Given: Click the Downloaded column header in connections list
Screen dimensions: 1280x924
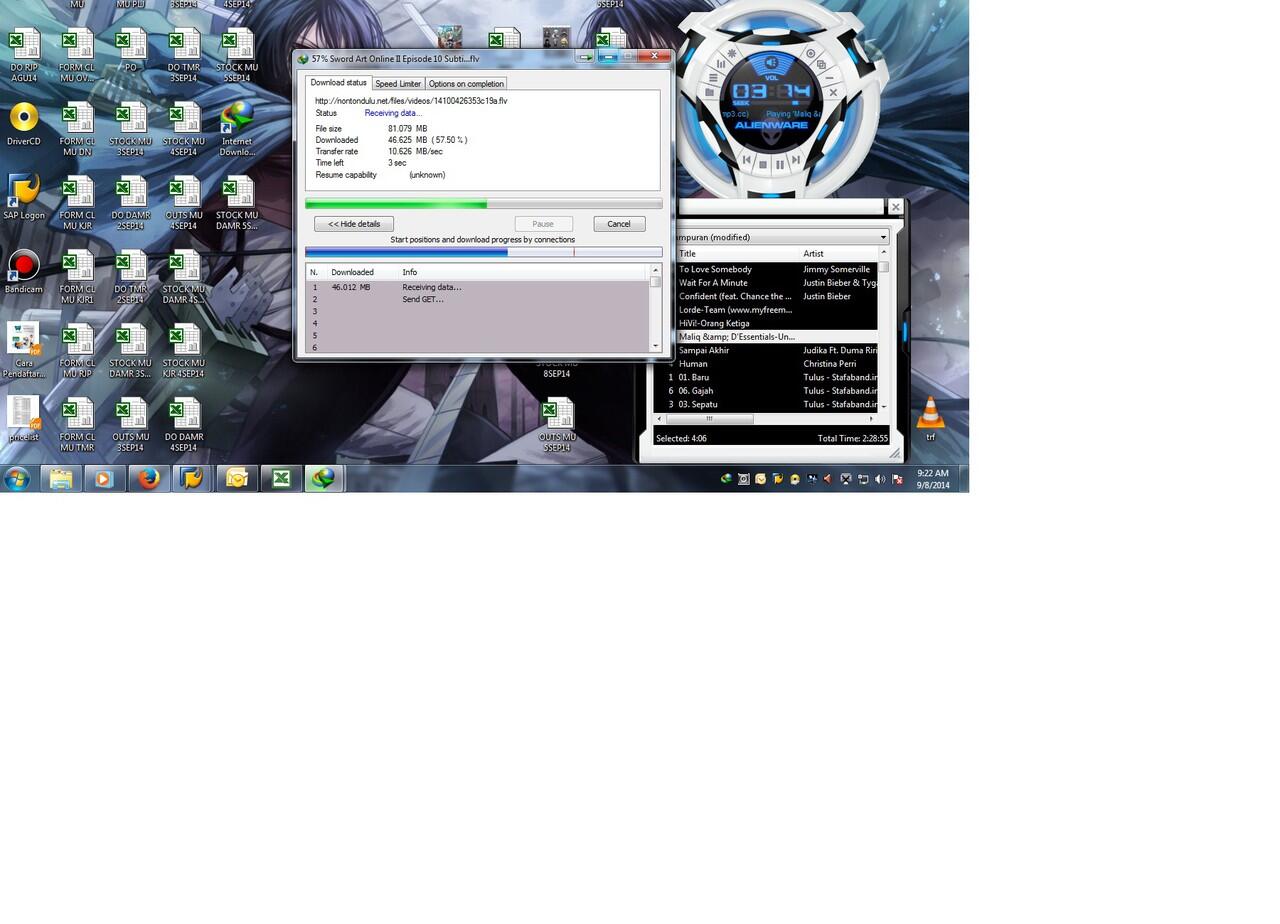Looking at the screenshot, I should click(362, 272).
